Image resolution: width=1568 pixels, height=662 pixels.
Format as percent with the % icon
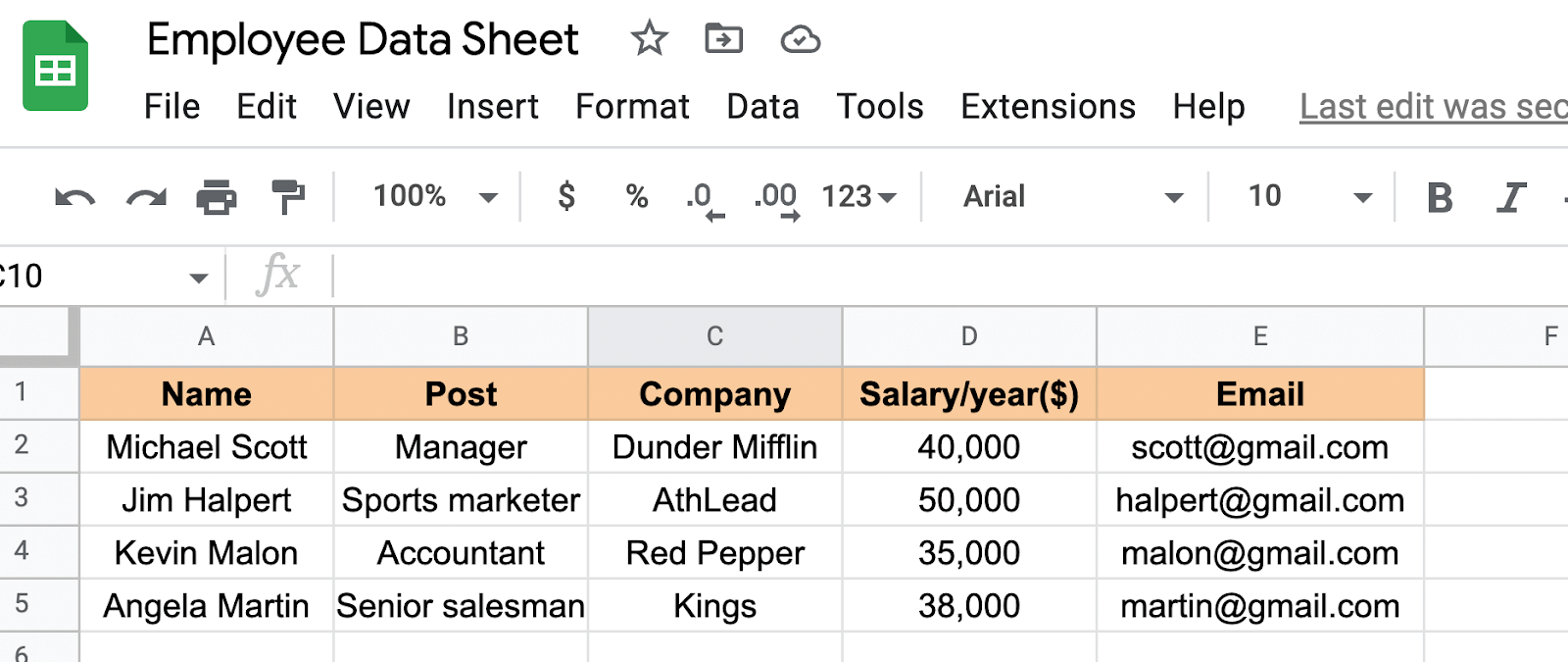637,196
